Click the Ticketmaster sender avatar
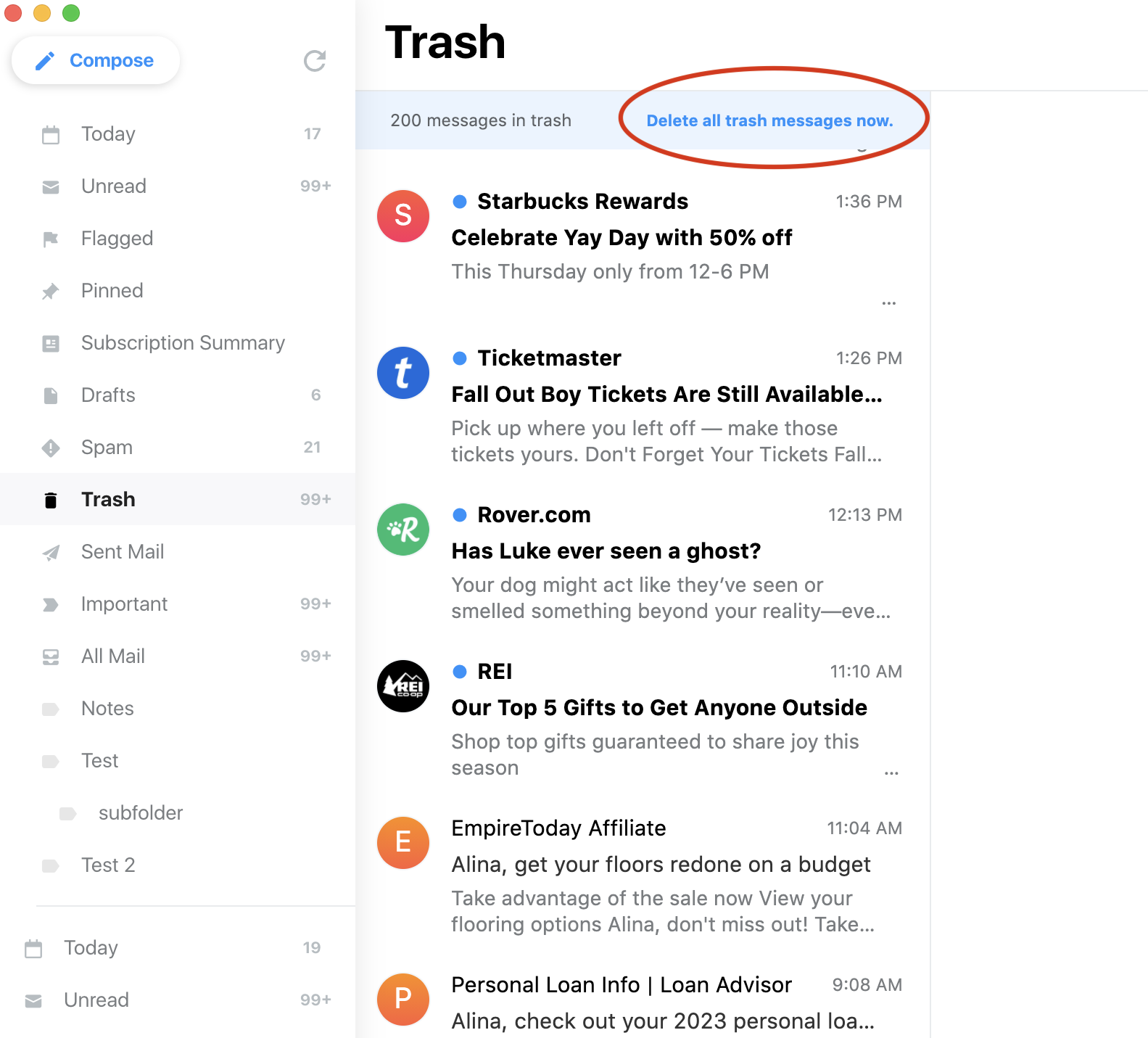The width and height of the screenshot is (1148, 1038). pos(403,373)
